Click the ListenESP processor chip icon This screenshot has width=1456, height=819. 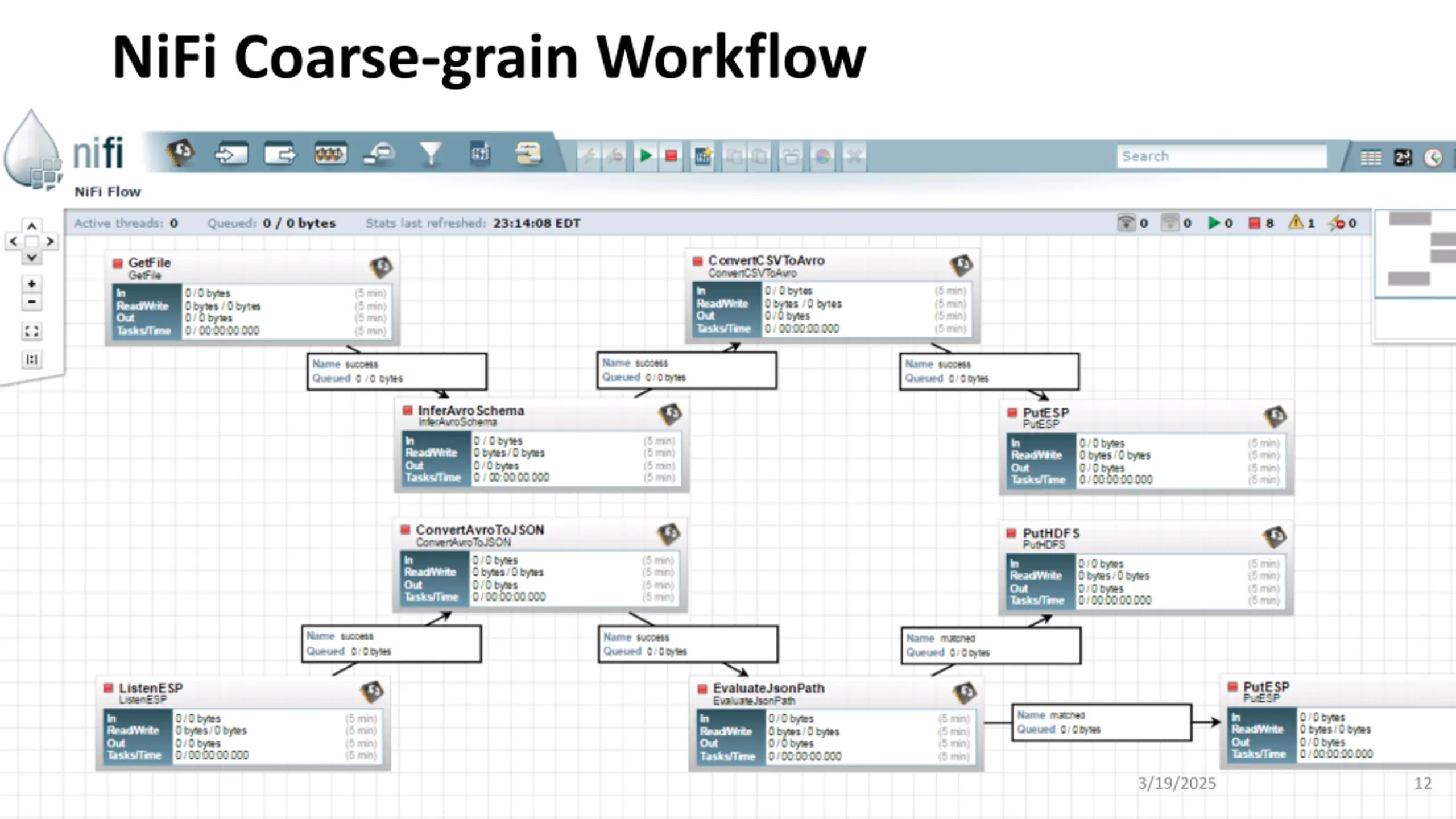click(x=372, y=692)
